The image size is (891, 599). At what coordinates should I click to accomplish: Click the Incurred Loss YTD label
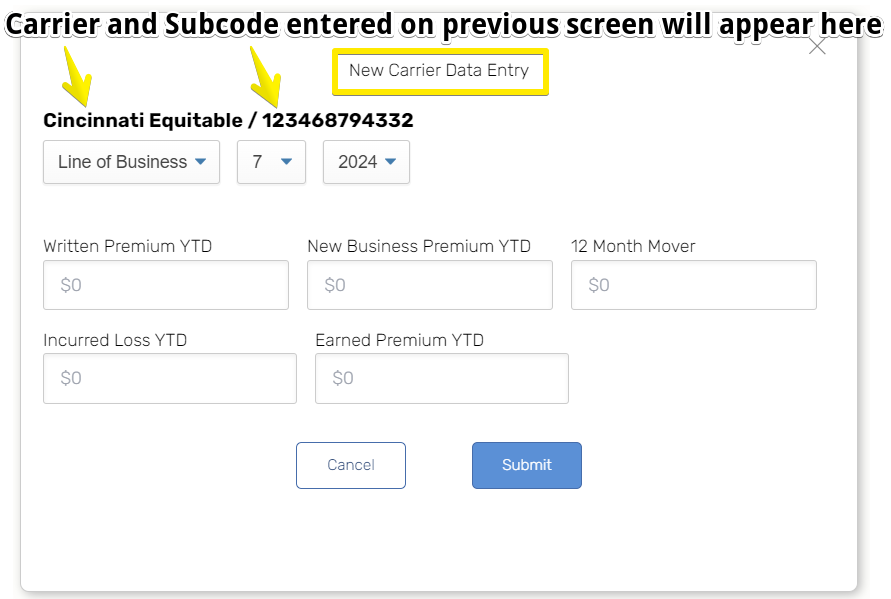click(115, 340)
